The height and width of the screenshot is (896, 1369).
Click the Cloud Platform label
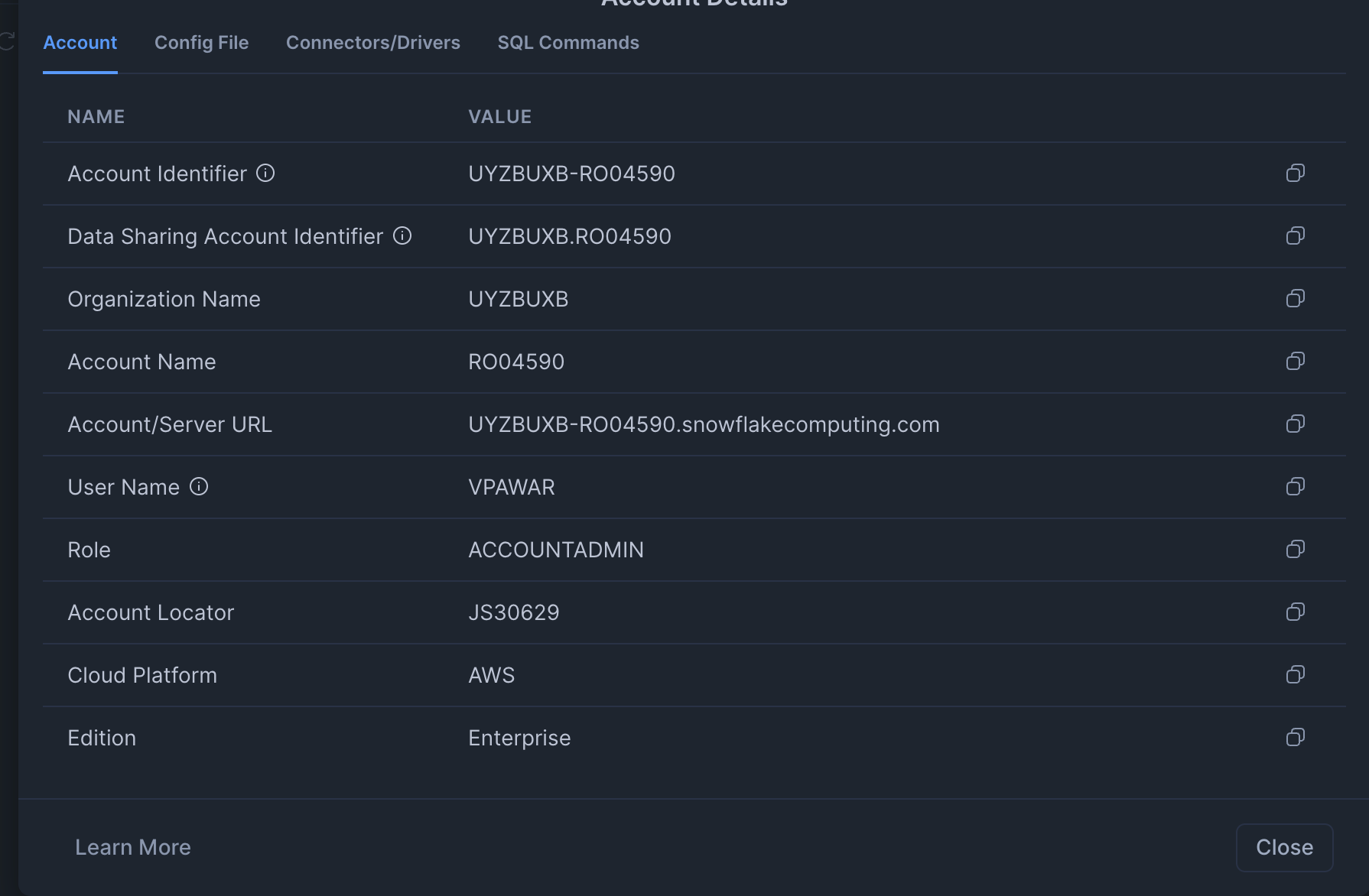point(142,675)
